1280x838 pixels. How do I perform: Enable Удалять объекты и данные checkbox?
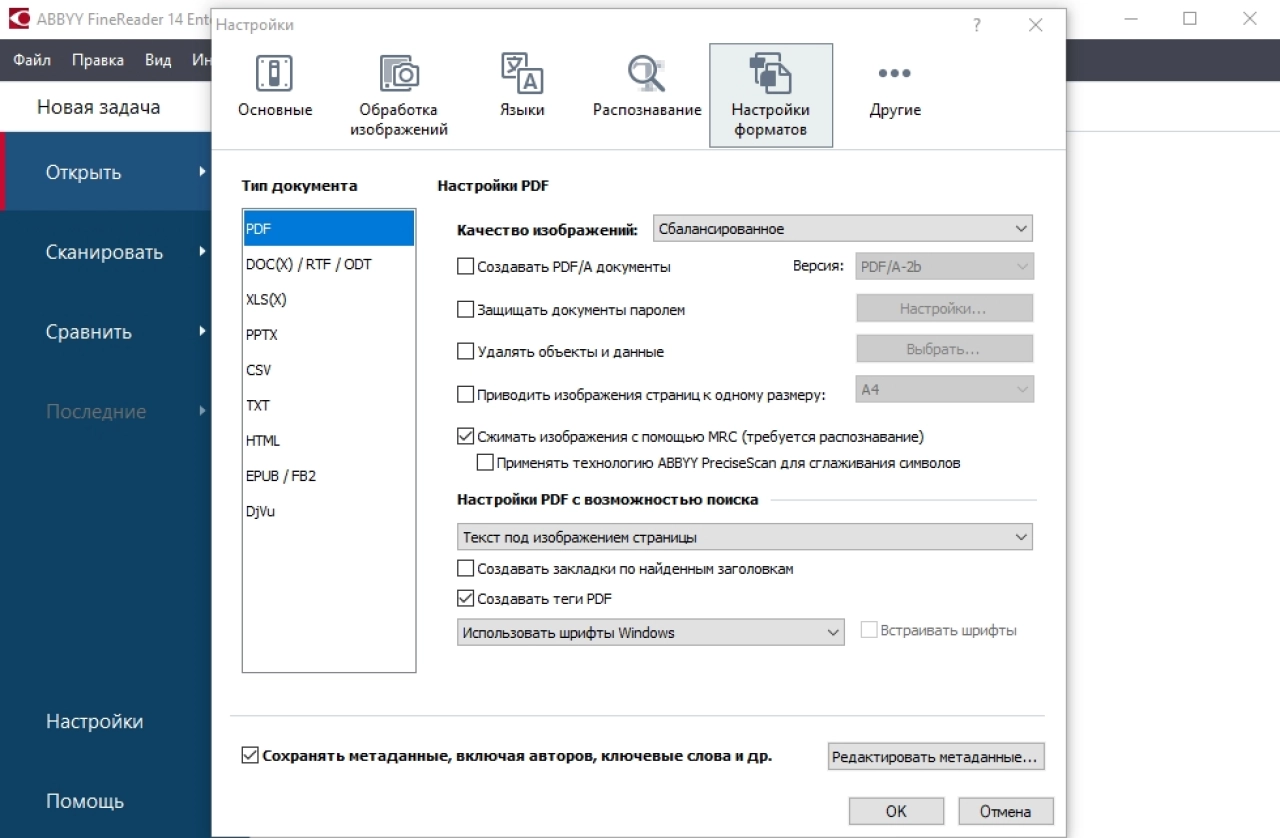point(465,352)
